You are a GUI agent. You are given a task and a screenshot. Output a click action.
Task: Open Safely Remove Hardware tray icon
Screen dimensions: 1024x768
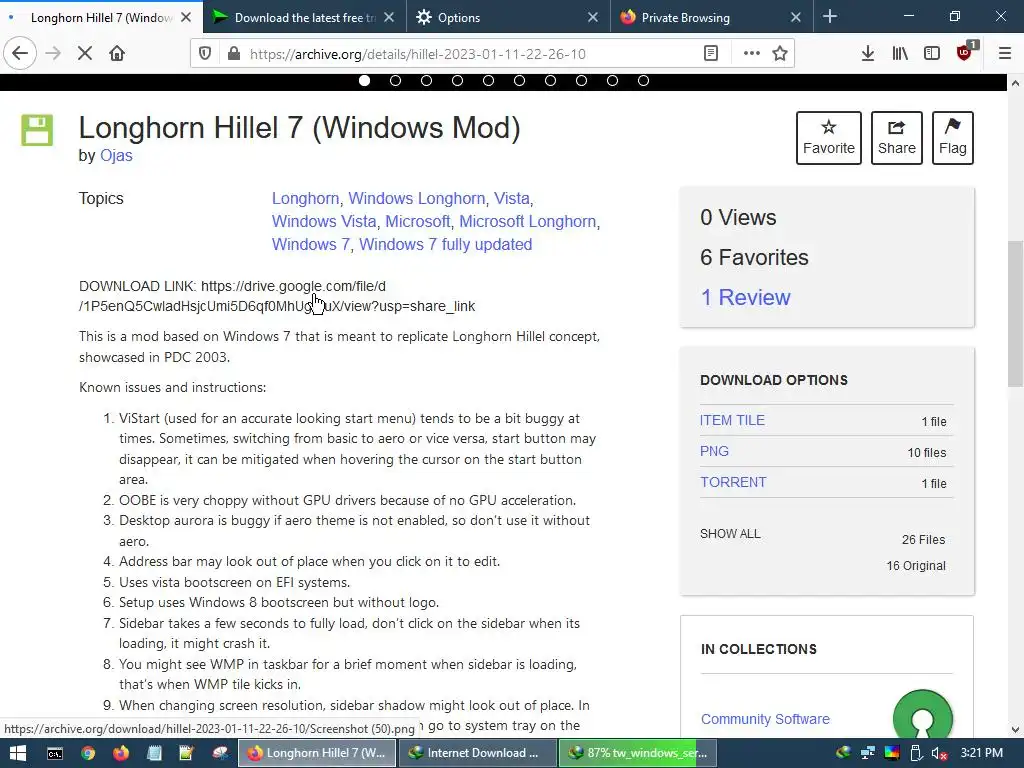(916, 754)
